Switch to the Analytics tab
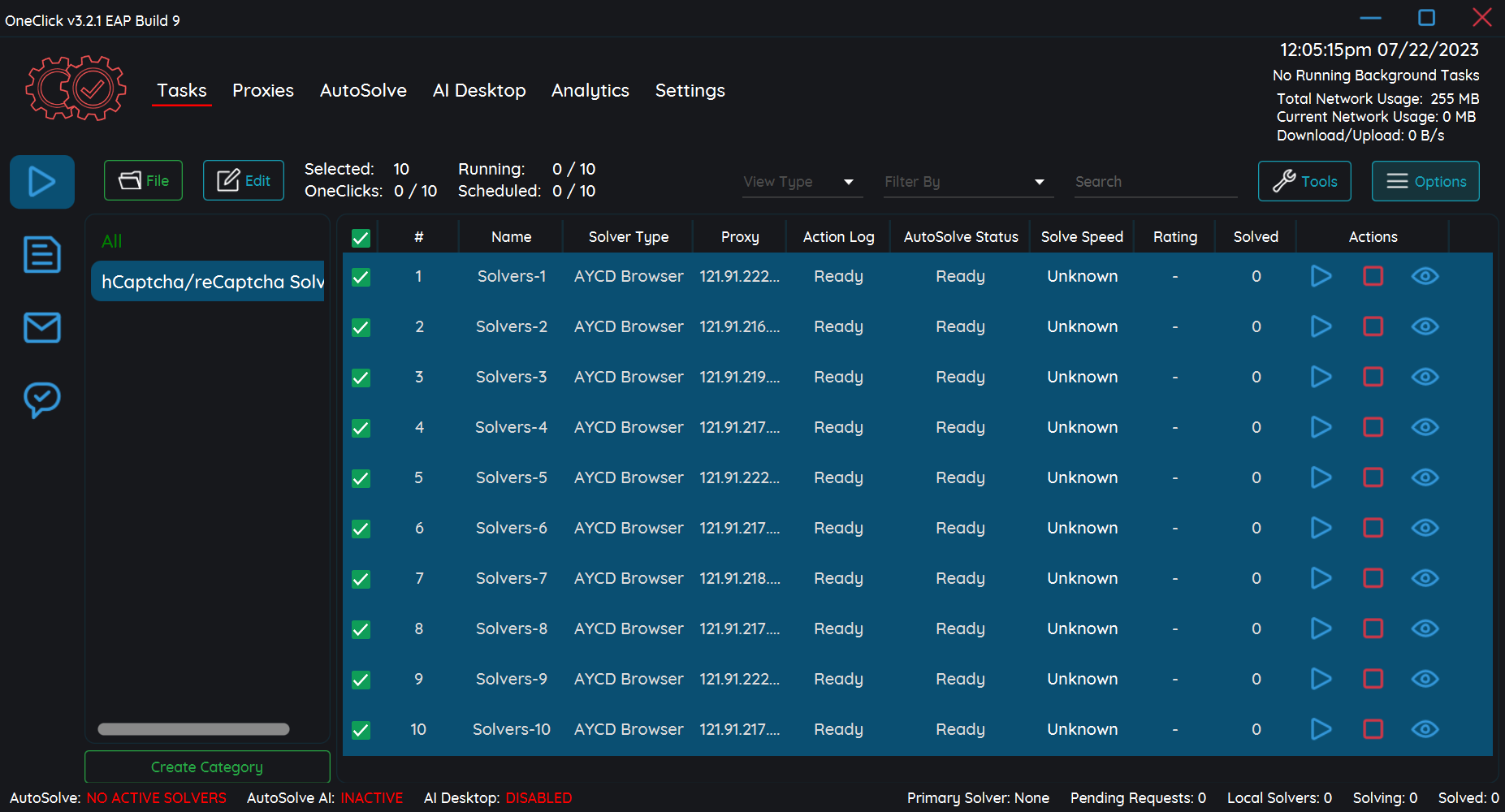Viewport: 1505px width, 812px height. coord(590,91)
